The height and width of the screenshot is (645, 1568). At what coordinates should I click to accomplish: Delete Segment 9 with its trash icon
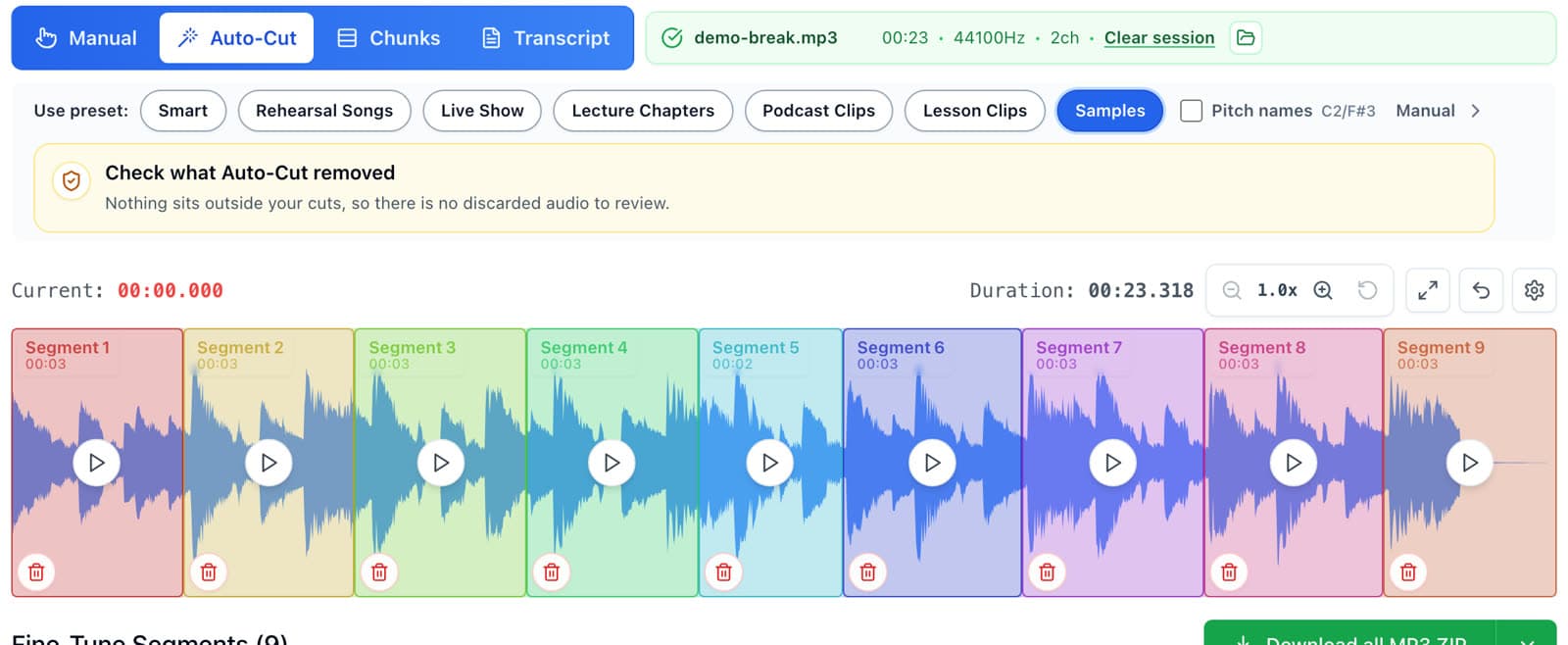coord(1408,571)
